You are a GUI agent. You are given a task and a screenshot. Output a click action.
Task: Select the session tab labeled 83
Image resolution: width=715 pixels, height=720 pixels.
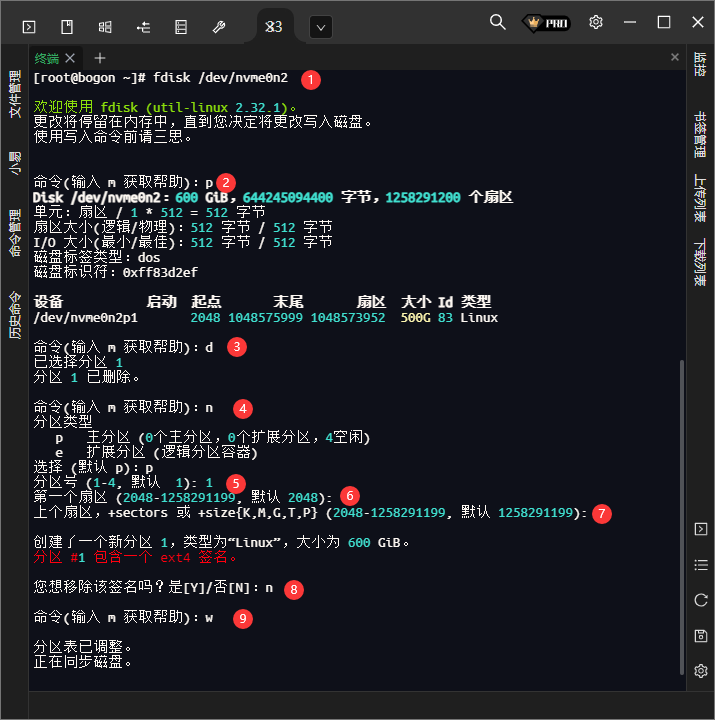click(x=274, y=26)
